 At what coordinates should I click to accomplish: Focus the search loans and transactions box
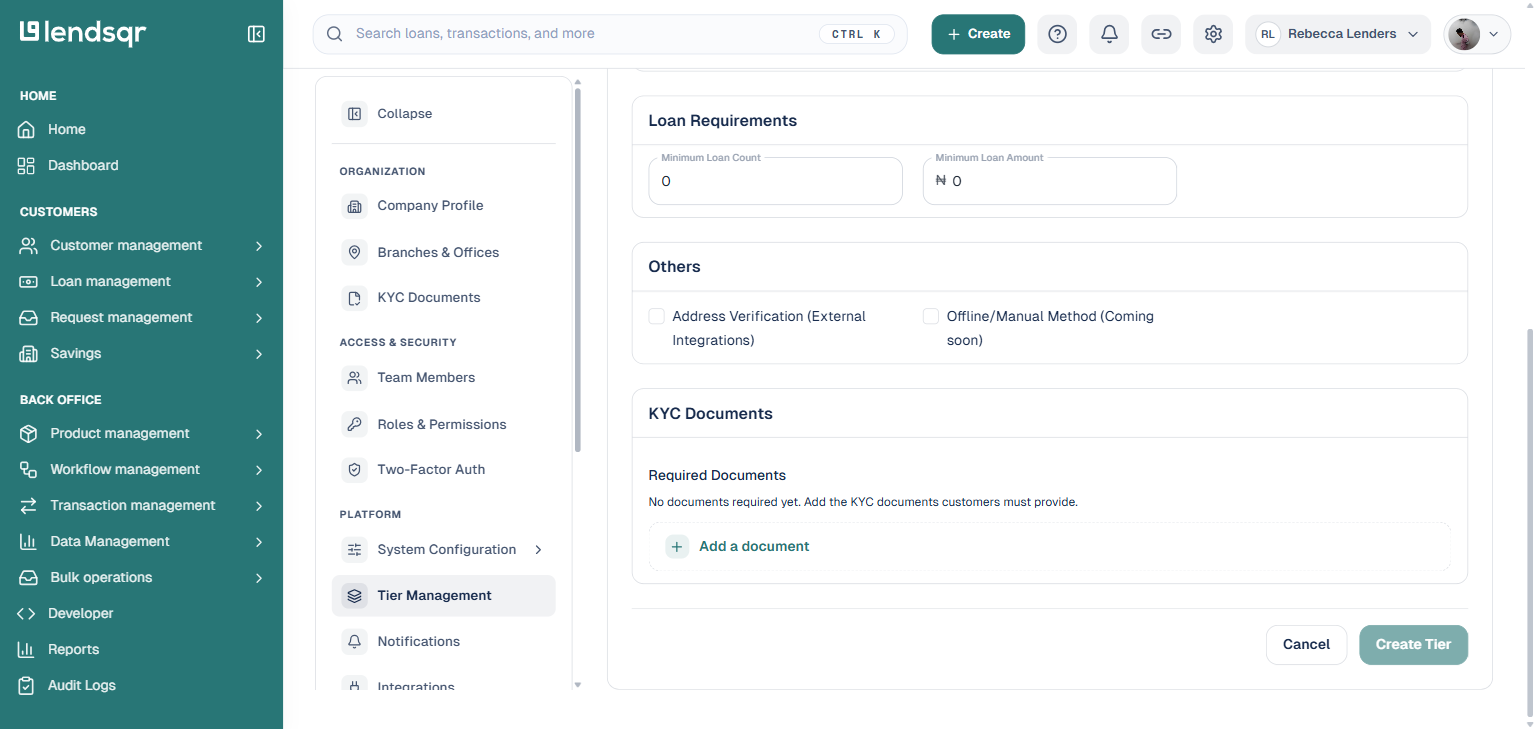610,34
